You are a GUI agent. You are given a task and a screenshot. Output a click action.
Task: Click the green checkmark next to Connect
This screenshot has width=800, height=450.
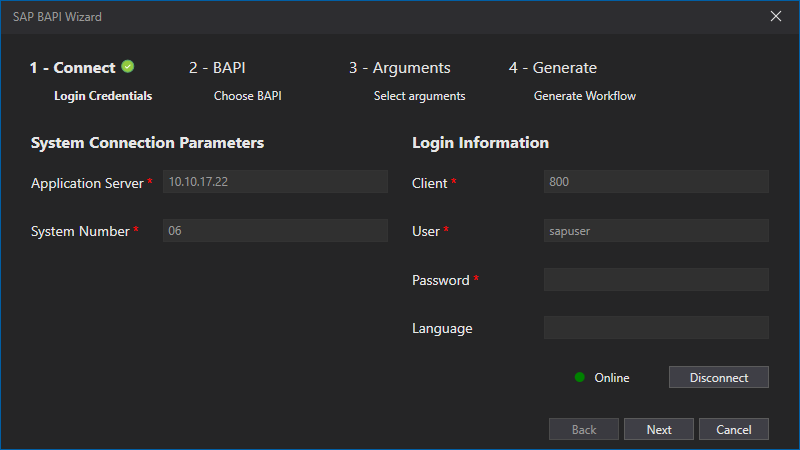(128, 67)
